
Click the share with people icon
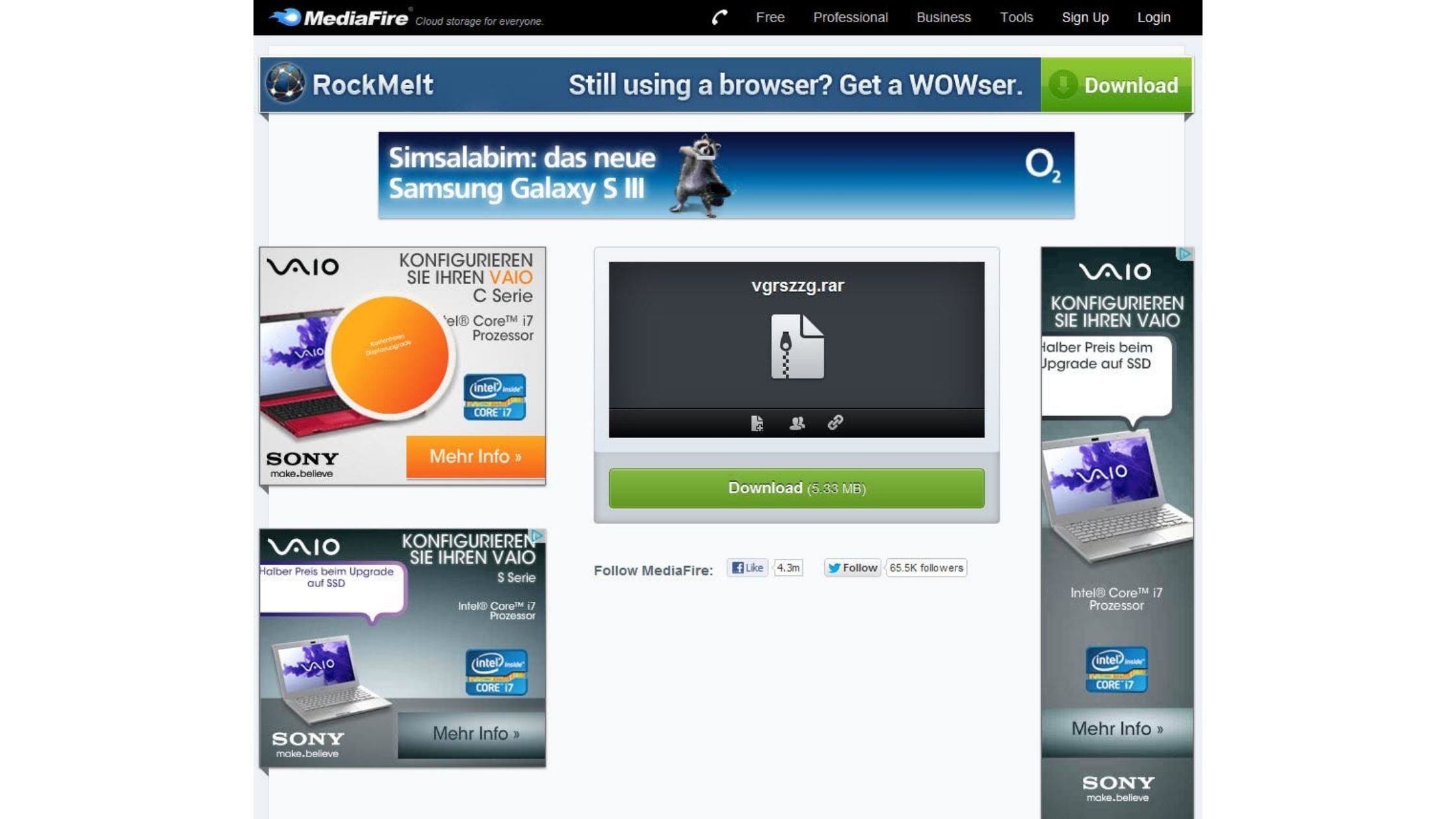point(797,423)
